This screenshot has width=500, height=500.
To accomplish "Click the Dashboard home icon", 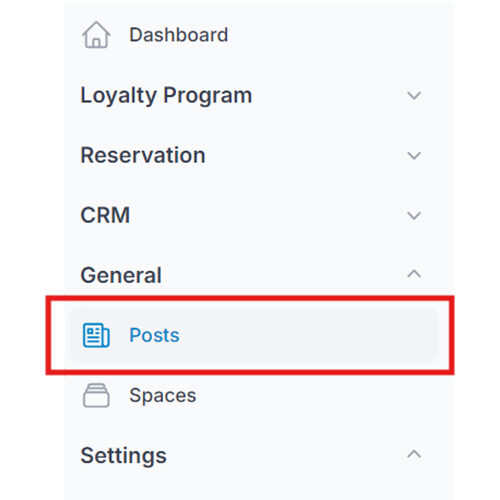I will 96,35.
